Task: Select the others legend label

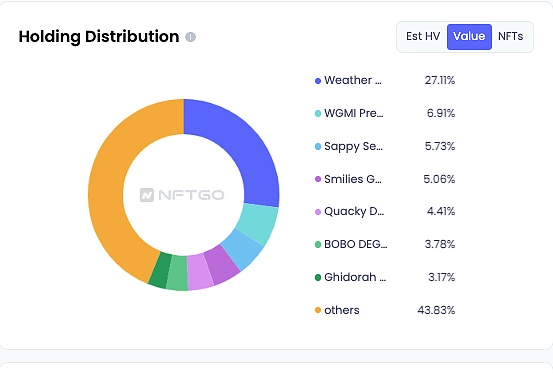Action: 342,310
